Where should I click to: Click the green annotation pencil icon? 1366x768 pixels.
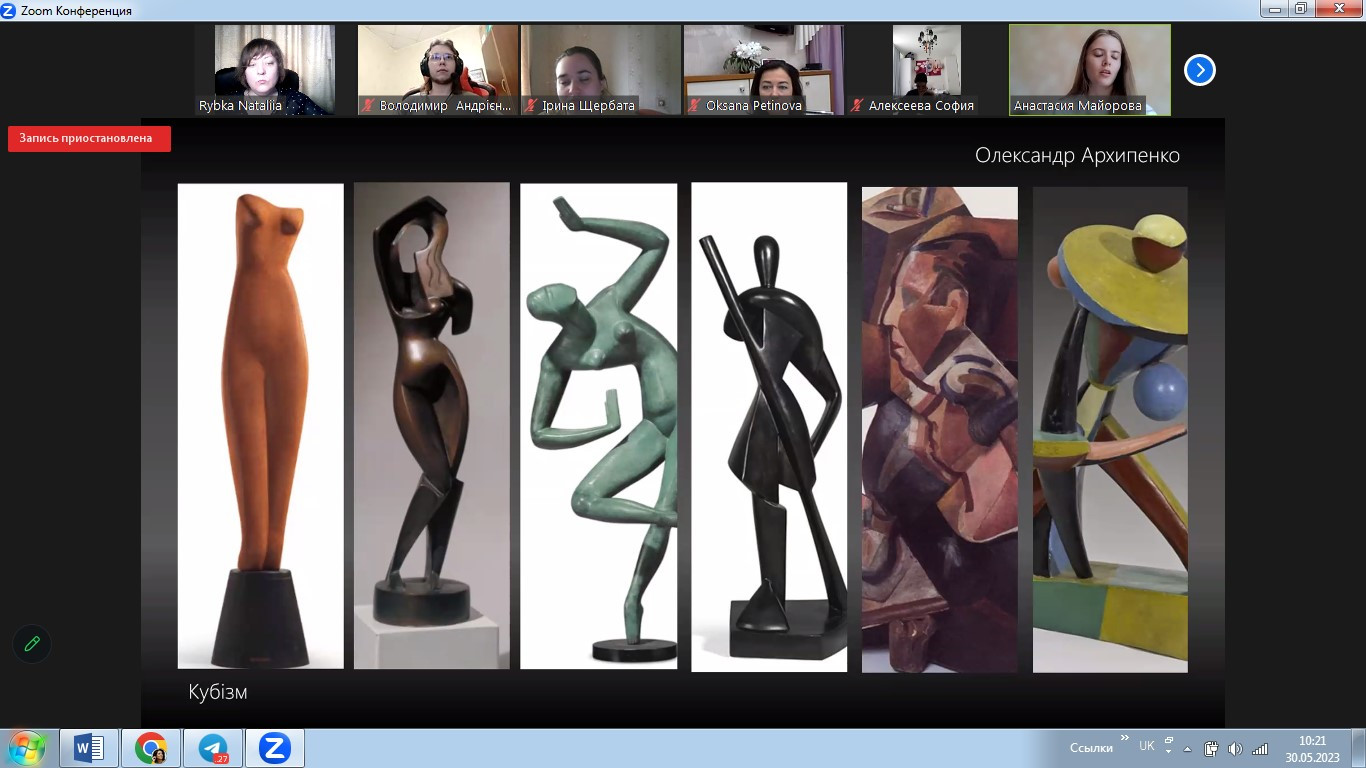pos(32,644)
